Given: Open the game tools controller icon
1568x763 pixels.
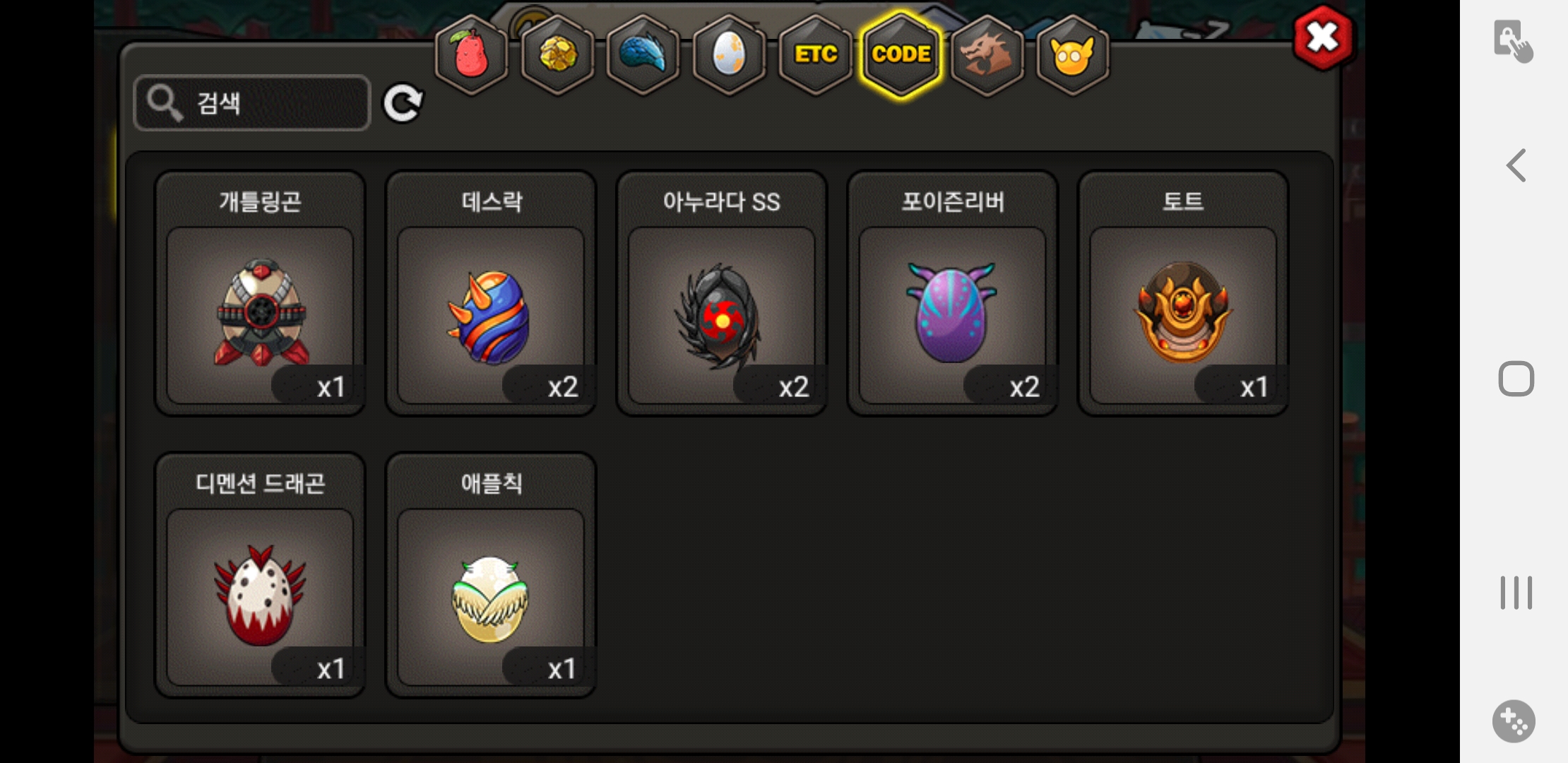Looking at the screenshot, I should pos(1514,721).
